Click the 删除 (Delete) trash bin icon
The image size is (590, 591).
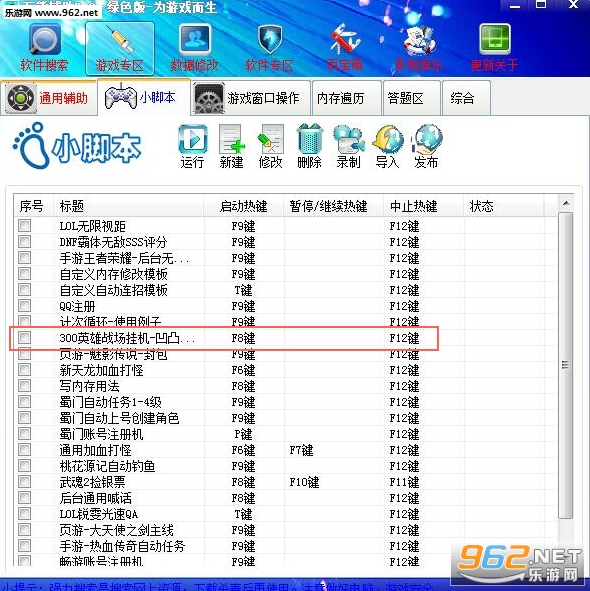point(310,139)
